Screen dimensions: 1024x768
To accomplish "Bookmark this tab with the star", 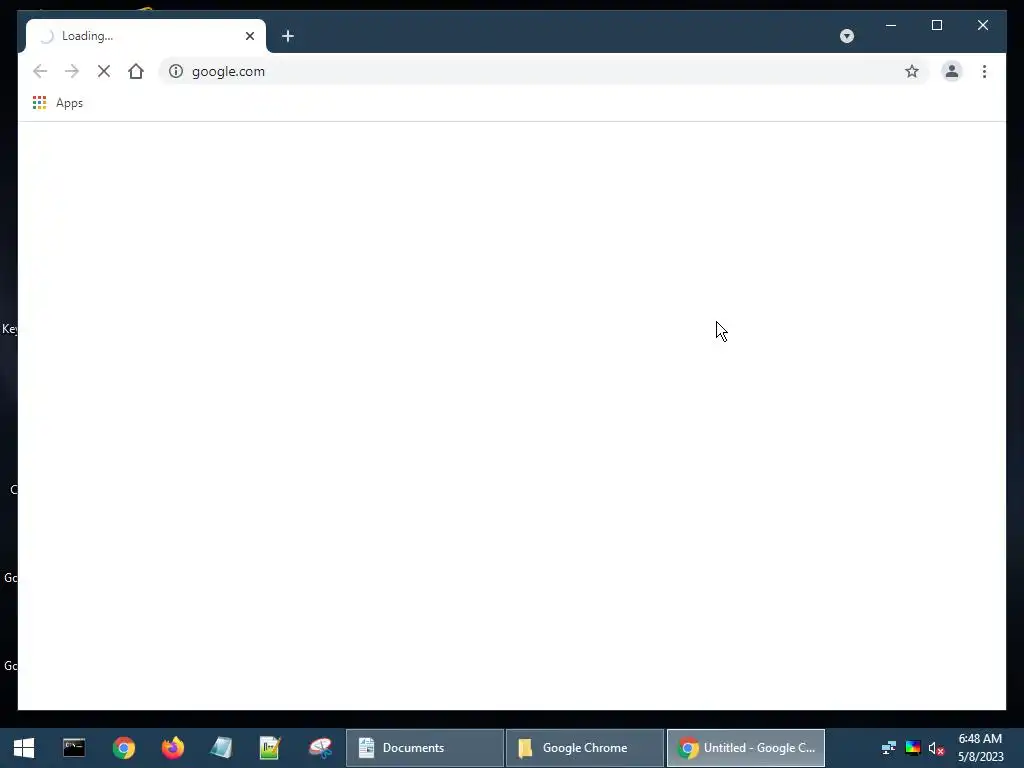I will (x=912, y=71).
